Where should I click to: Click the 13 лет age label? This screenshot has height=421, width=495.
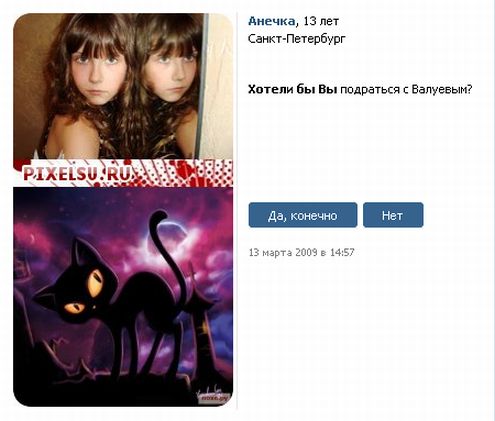click(321, 21)
